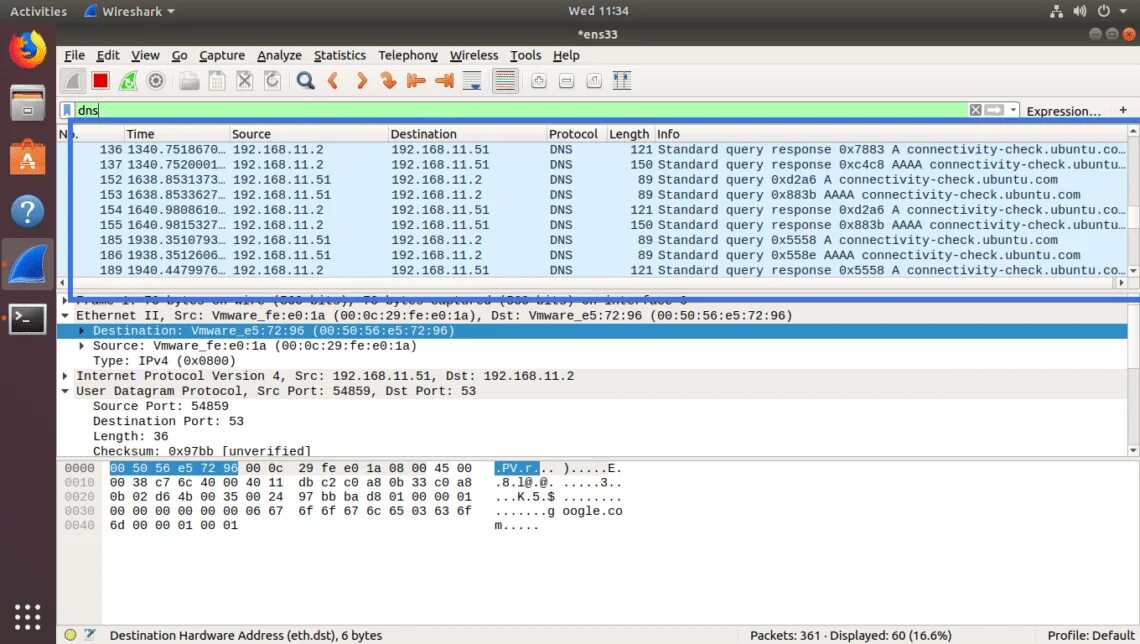Viewport: 1140px width, 644px height.
Task: Expand Destination: Vmware_e5:72:96 node
Action: coord(81,331)
